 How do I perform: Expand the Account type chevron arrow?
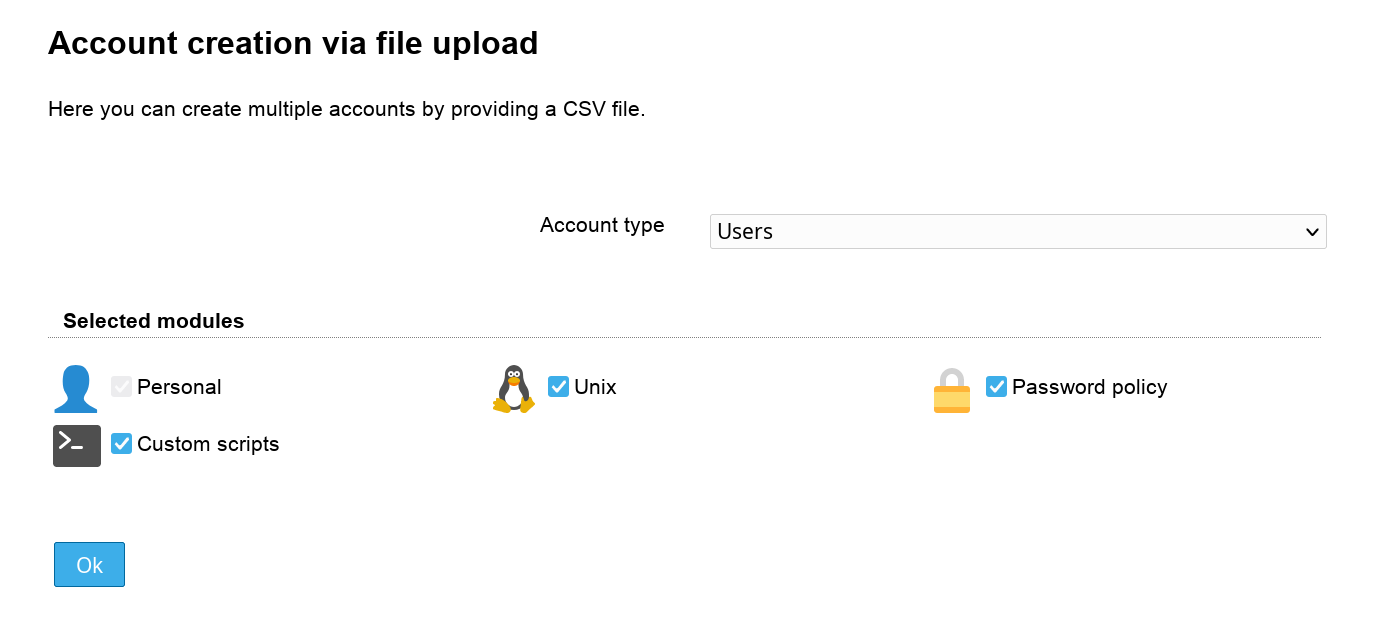[x=1312, y=232]
